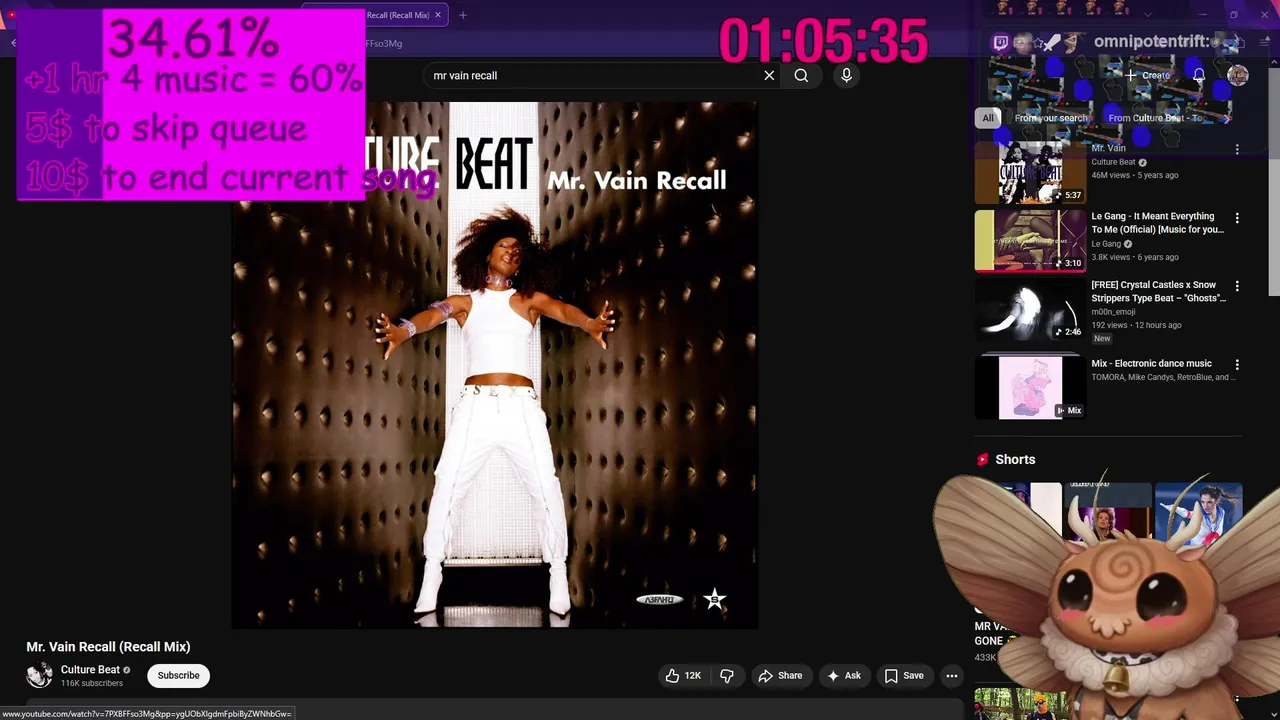Open 'Mix - Electronic dance music' title
The width and height of the screenshot is (1280, 720).
click(1151, 364)
